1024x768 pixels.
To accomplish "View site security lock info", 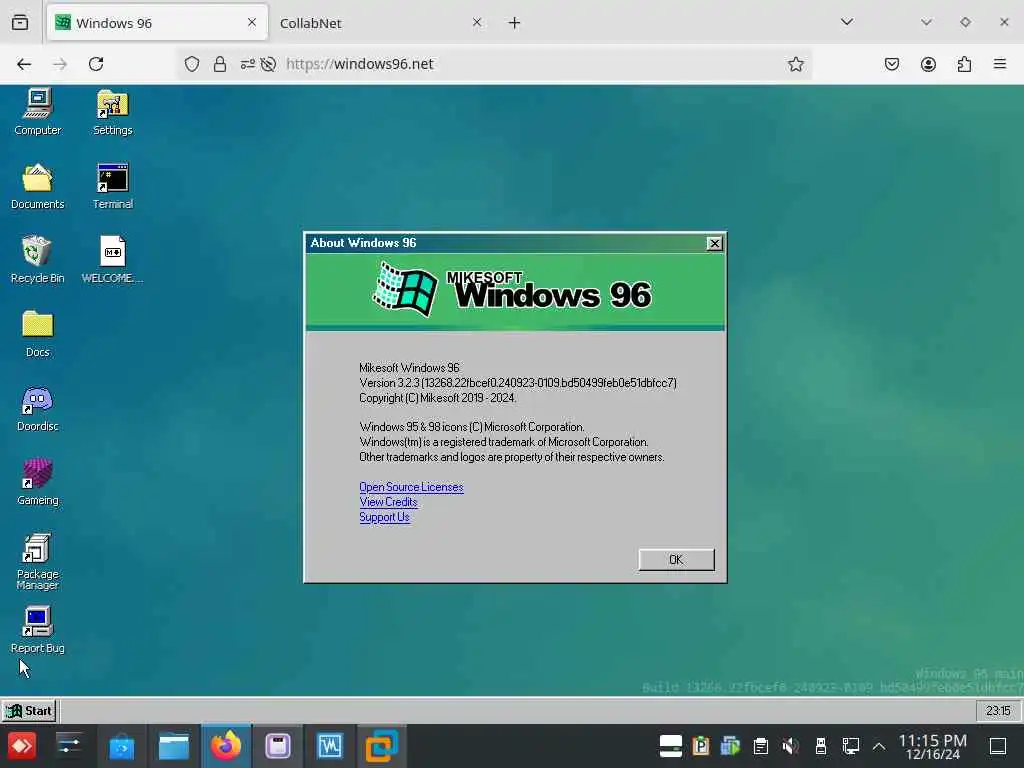I will coord(220,64).
